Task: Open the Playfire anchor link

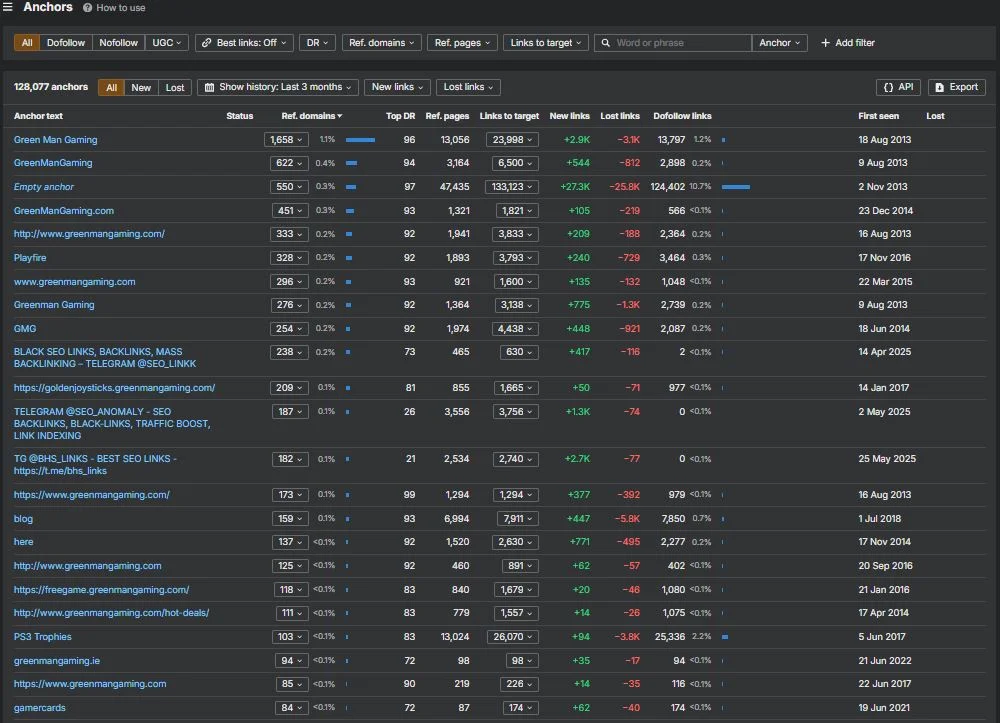Action: [x=30, y=258]
